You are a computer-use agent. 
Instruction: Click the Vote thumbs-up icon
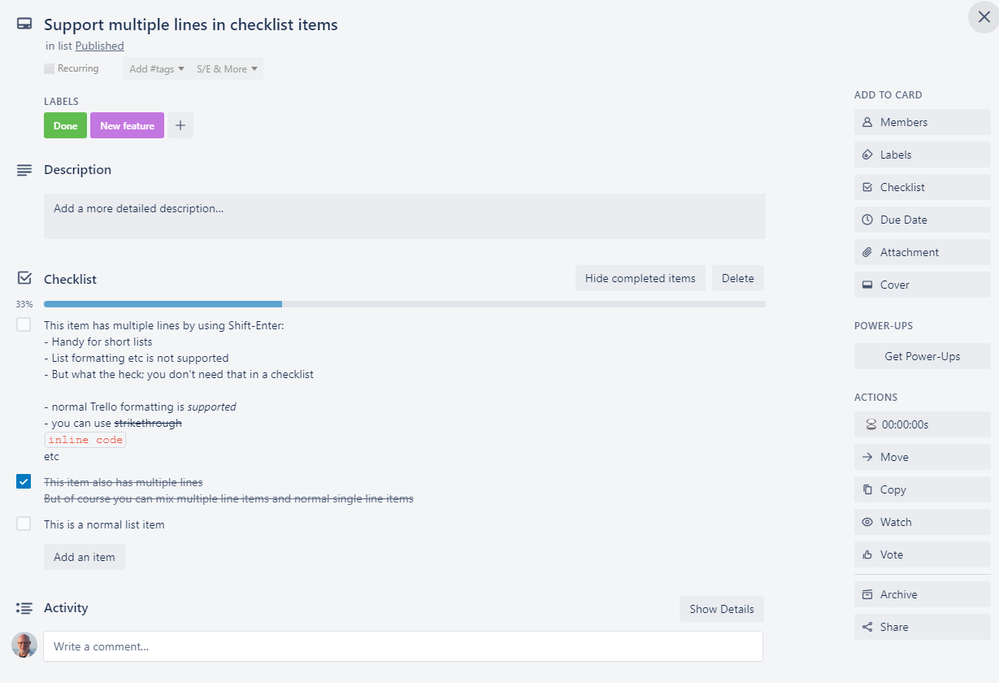[x=868, y=555]
